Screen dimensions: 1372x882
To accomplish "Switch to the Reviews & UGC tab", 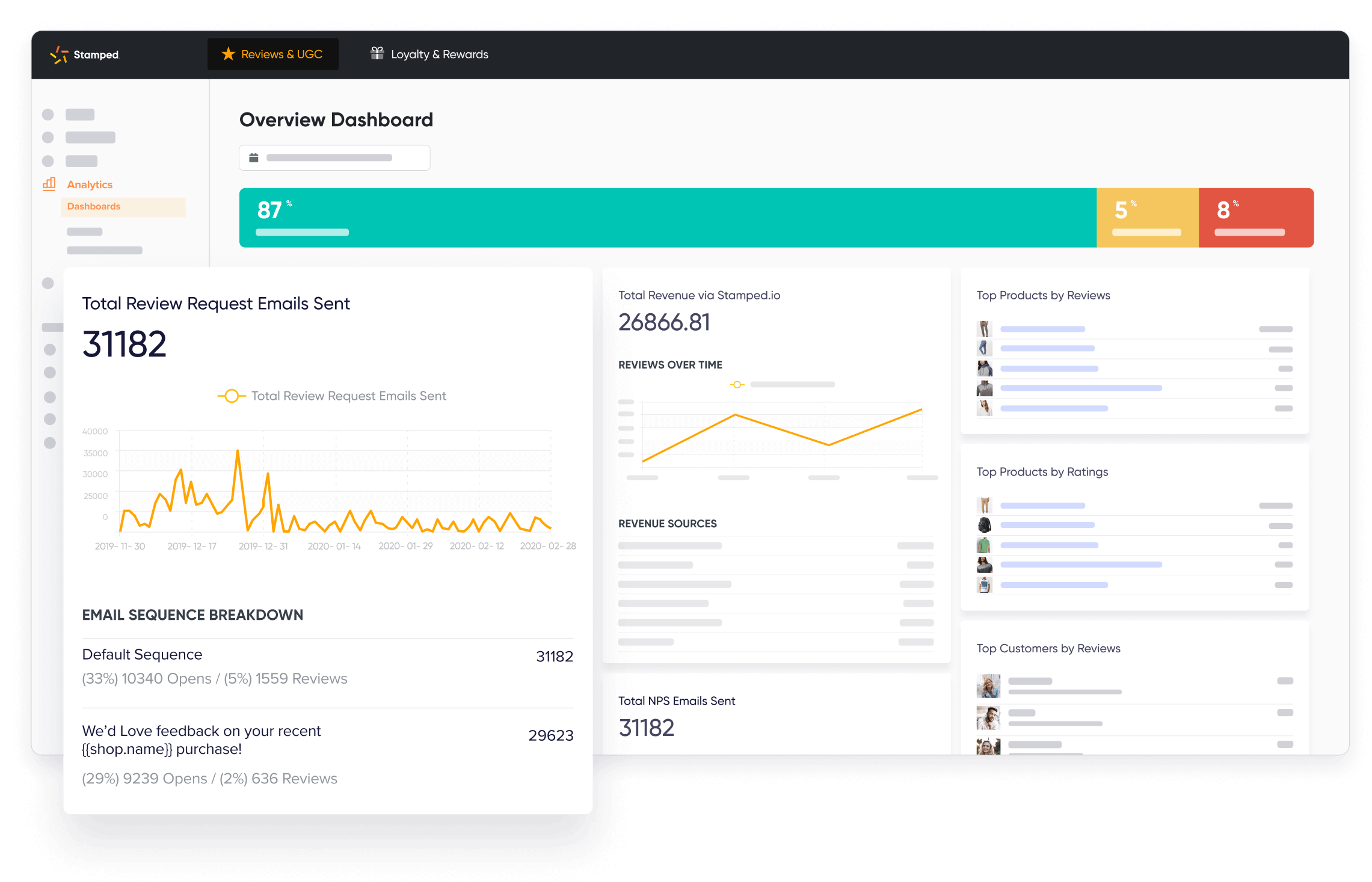I will (x=272, y=54).
